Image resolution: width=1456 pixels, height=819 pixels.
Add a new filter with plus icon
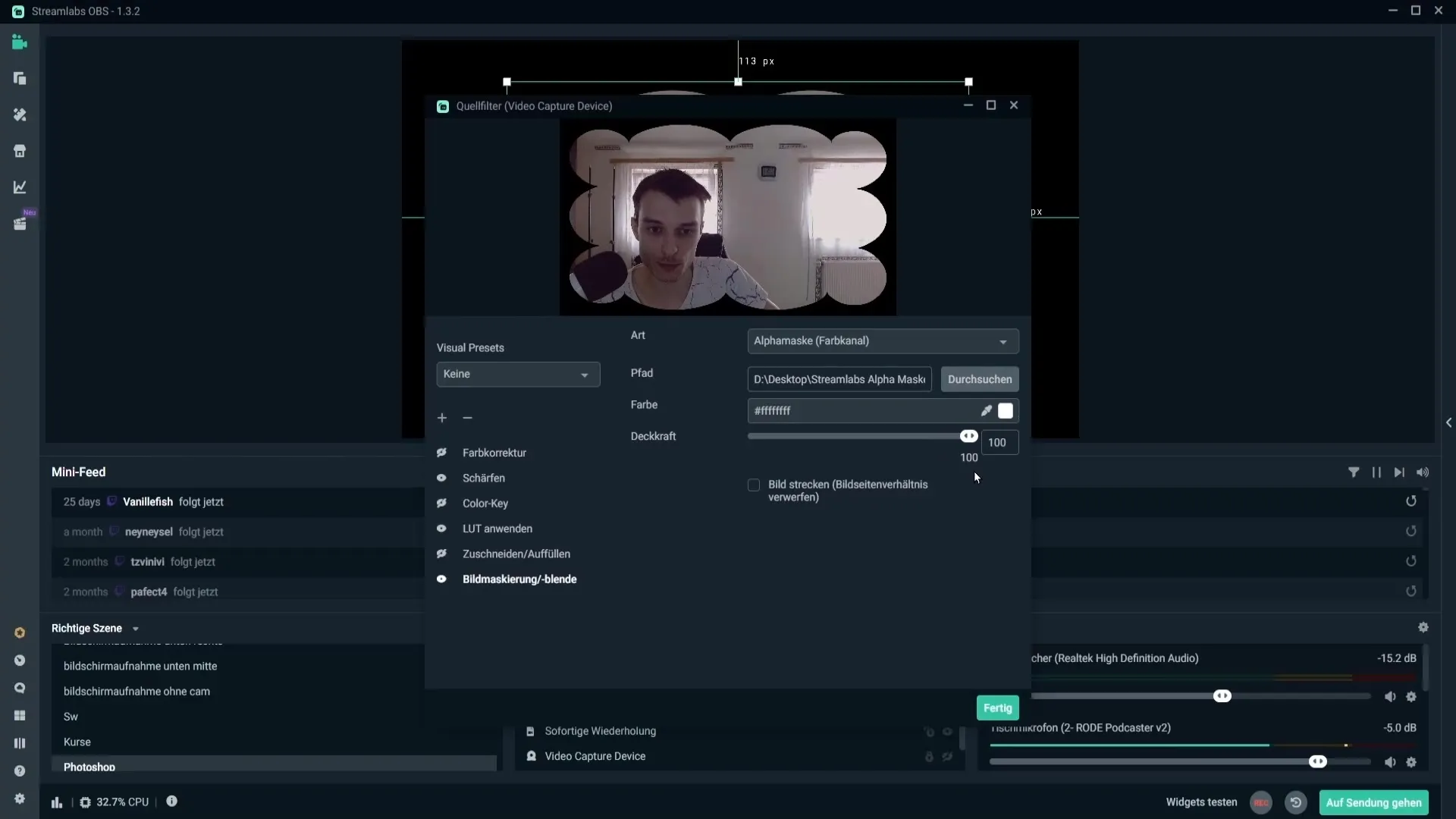click(x=442, y=418)
